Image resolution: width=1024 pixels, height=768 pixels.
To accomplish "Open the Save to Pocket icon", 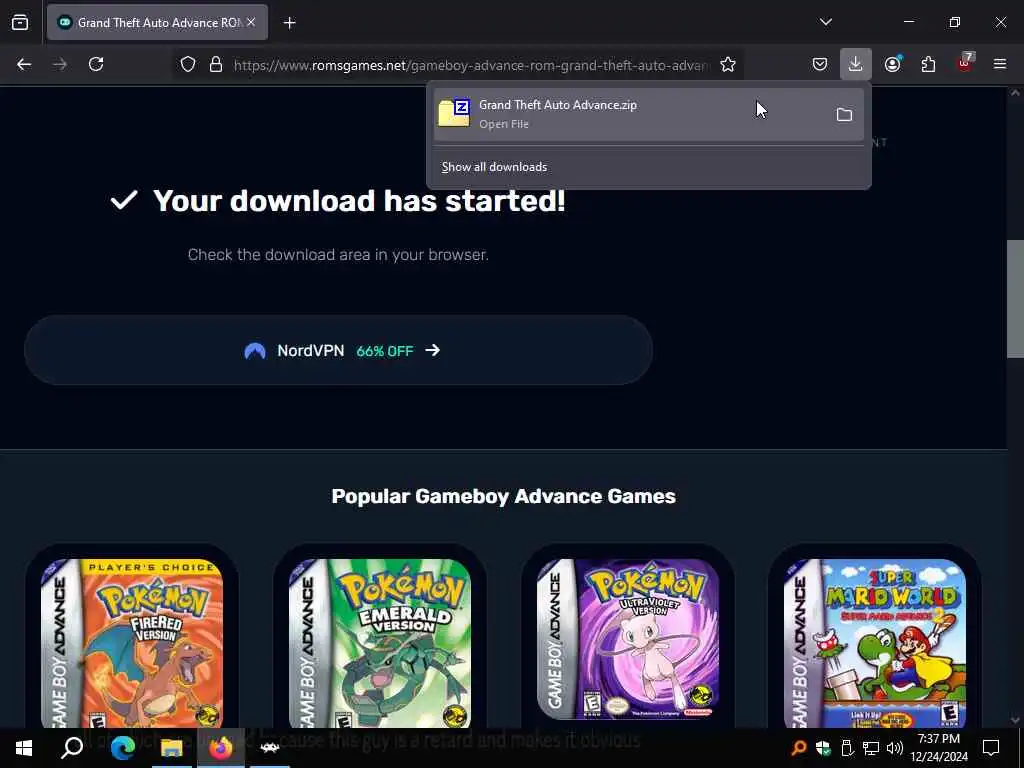I will (820, 64).
